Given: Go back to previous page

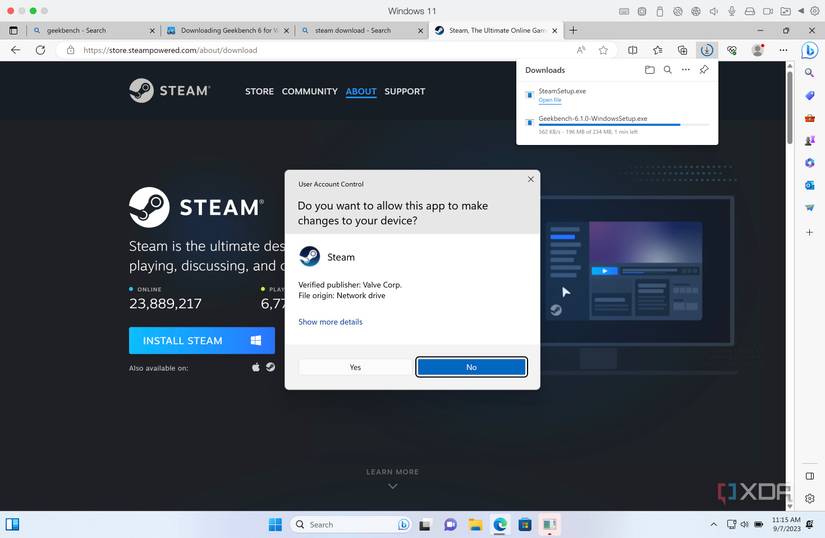Looking at the screenshot, I should tap(15, 50).
